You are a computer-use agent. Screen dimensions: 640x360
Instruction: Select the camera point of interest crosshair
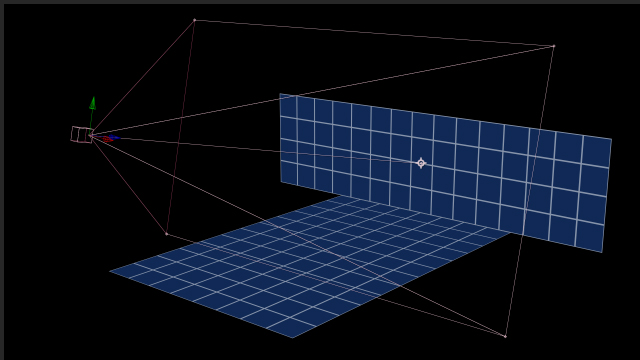pos(421,163)
